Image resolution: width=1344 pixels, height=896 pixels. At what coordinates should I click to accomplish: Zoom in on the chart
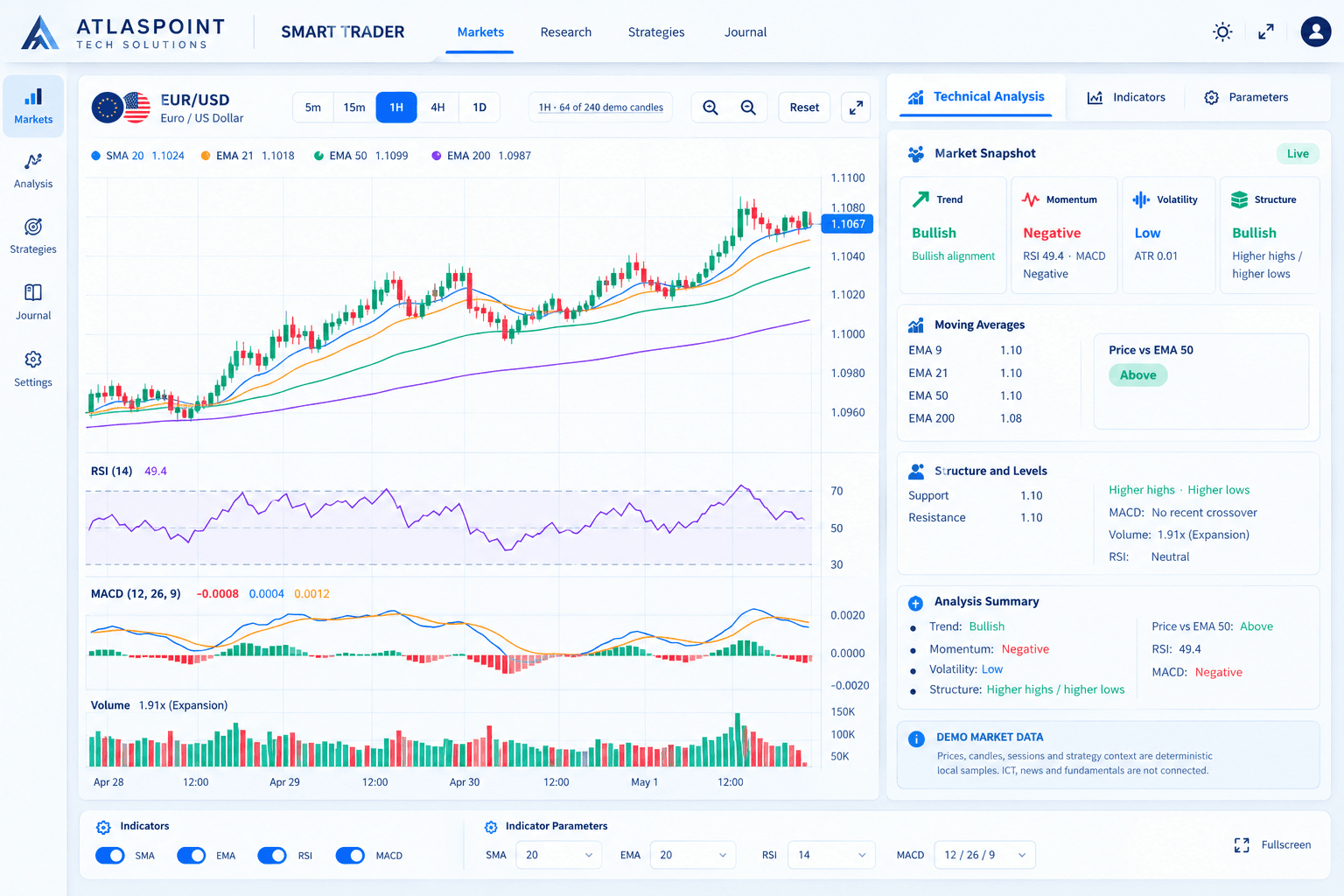(x=710, y=108)
